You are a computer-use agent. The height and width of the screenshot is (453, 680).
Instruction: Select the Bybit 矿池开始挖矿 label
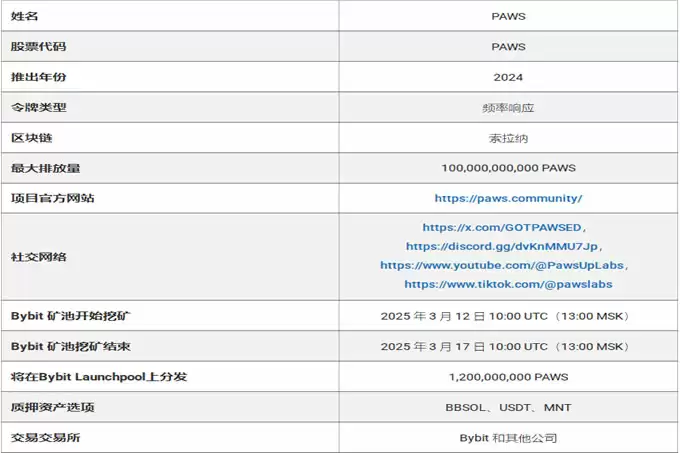click(71, 316)
